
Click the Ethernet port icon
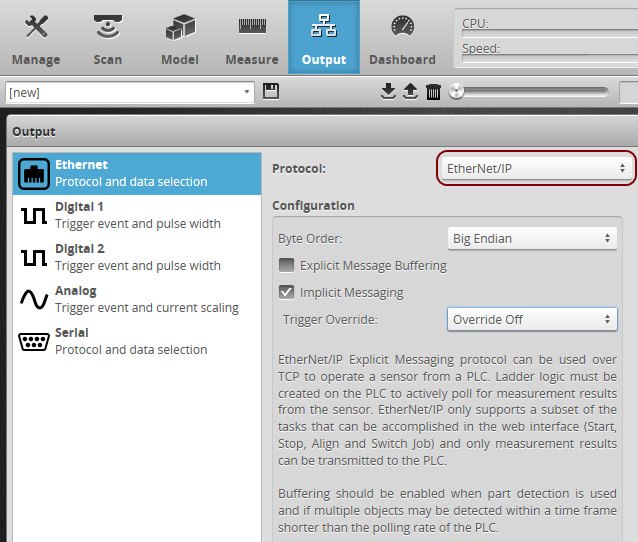click(x=34, y=174)
